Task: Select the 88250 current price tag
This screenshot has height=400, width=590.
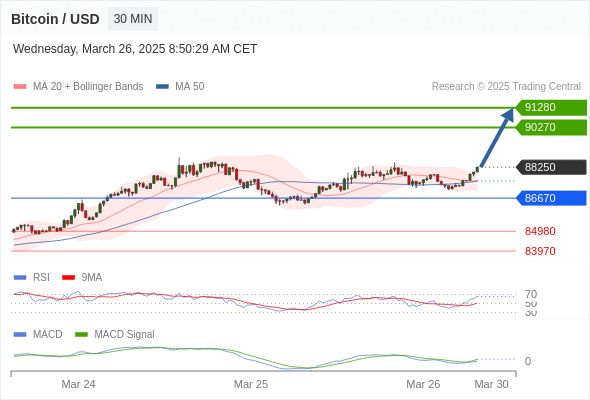Action: [x=551, y=167]
